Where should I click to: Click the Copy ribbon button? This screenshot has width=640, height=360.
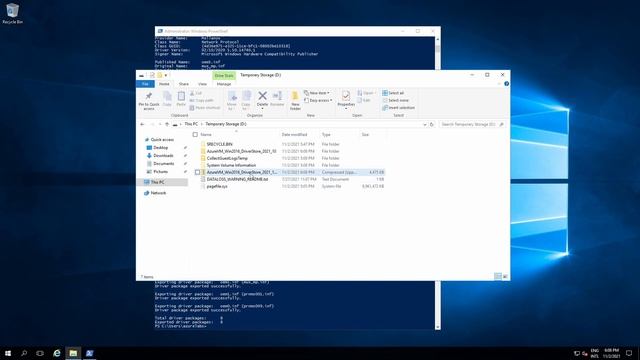point(167,99)
